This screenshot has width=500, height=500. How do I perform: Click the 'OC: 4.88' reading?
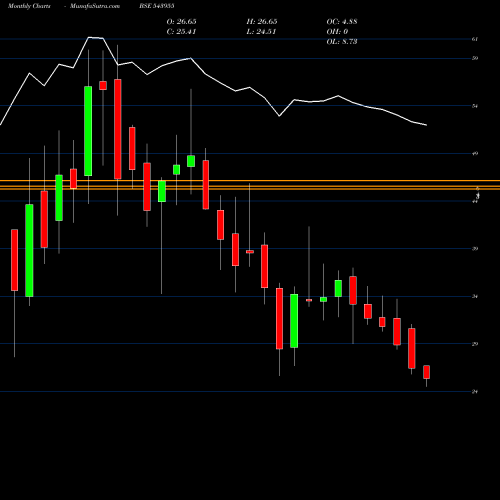coord(342,22)
